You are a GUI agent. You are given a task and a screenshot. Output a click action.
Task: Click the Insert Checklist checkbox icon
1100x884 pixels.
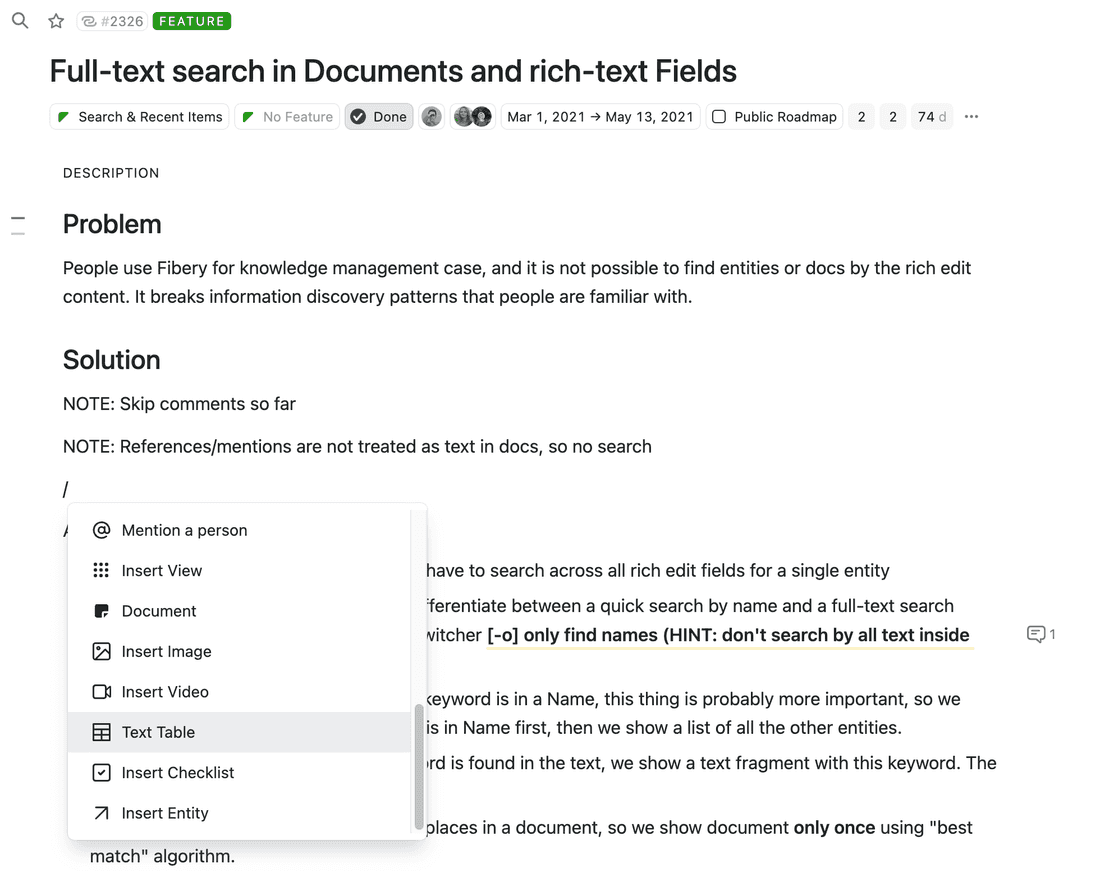click(101, 772)
